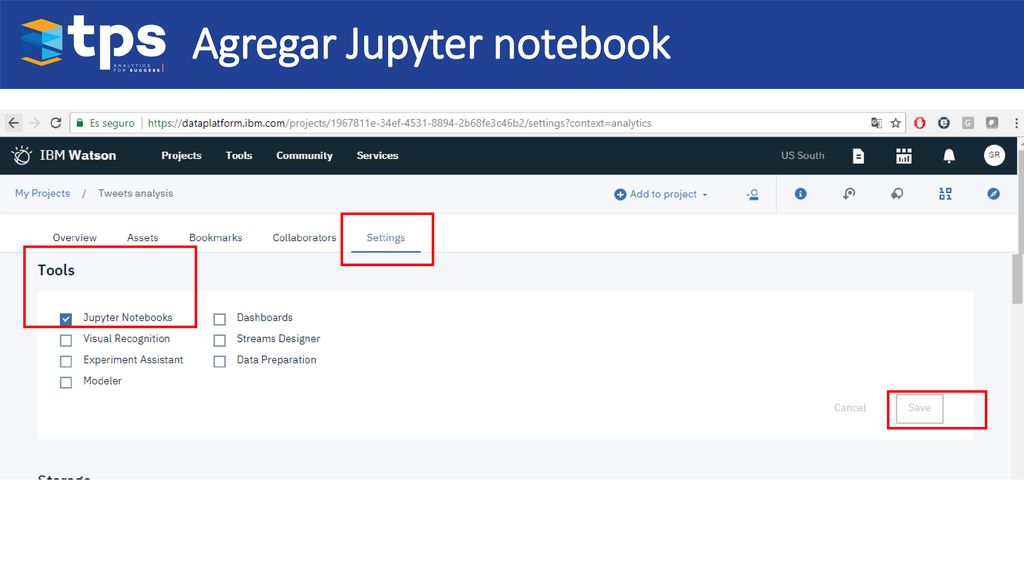Click the IBM Watson home link text
The width and height of the screenshot is (1024, 576).
click(78, 155)
